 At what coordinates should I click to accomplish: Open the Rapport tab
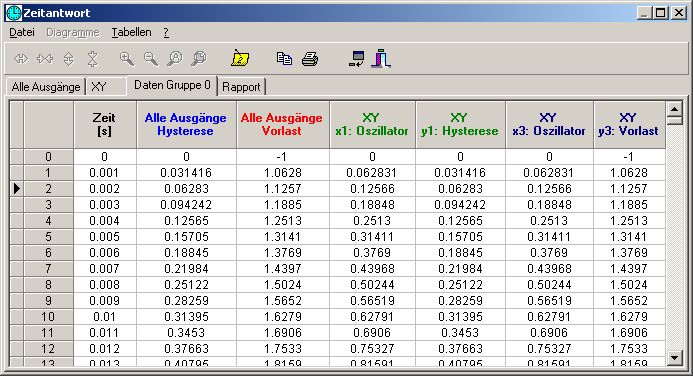pos(241,87)
